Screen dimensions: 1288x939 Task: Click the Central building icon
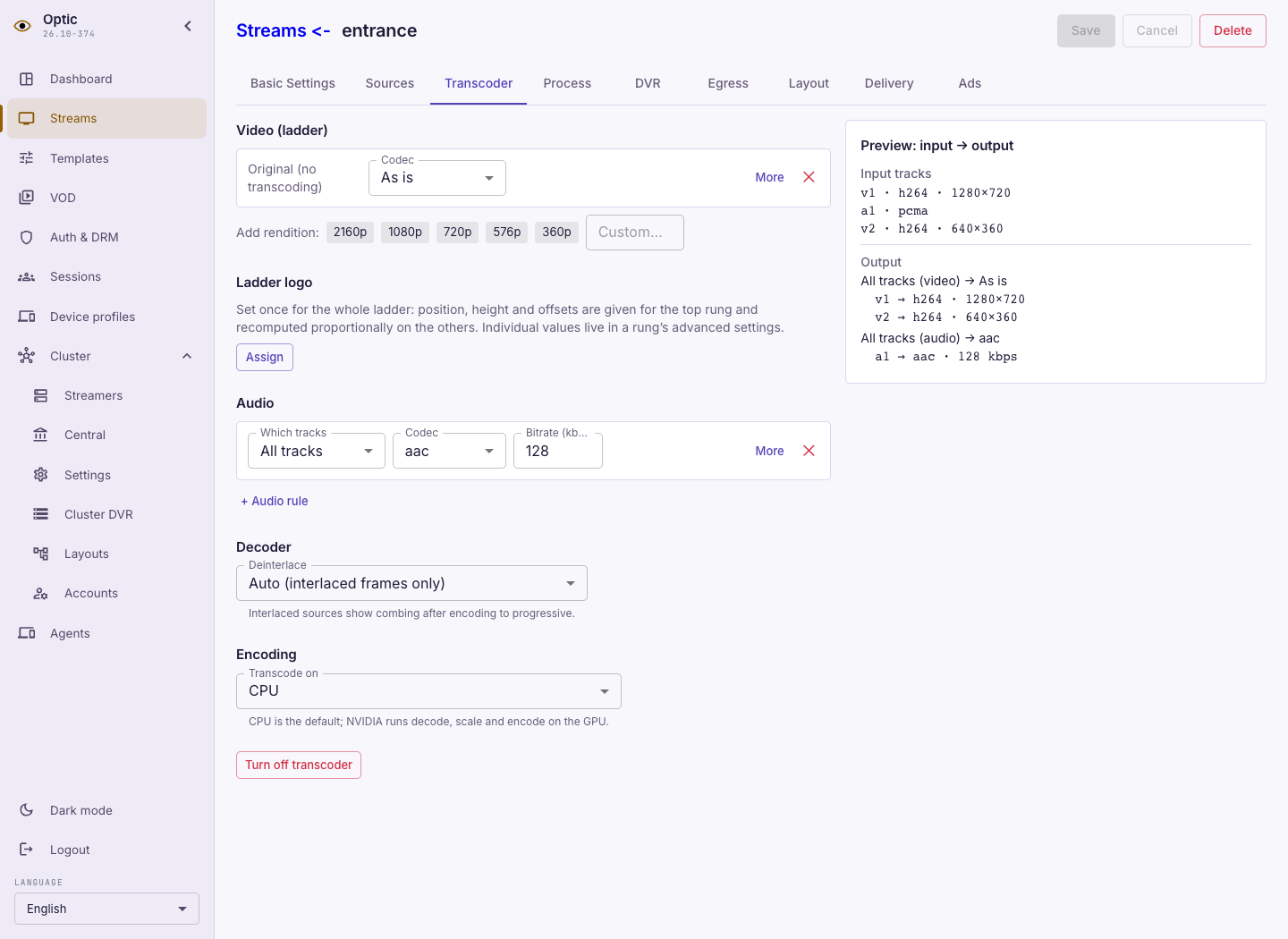[x=41, y=435]
